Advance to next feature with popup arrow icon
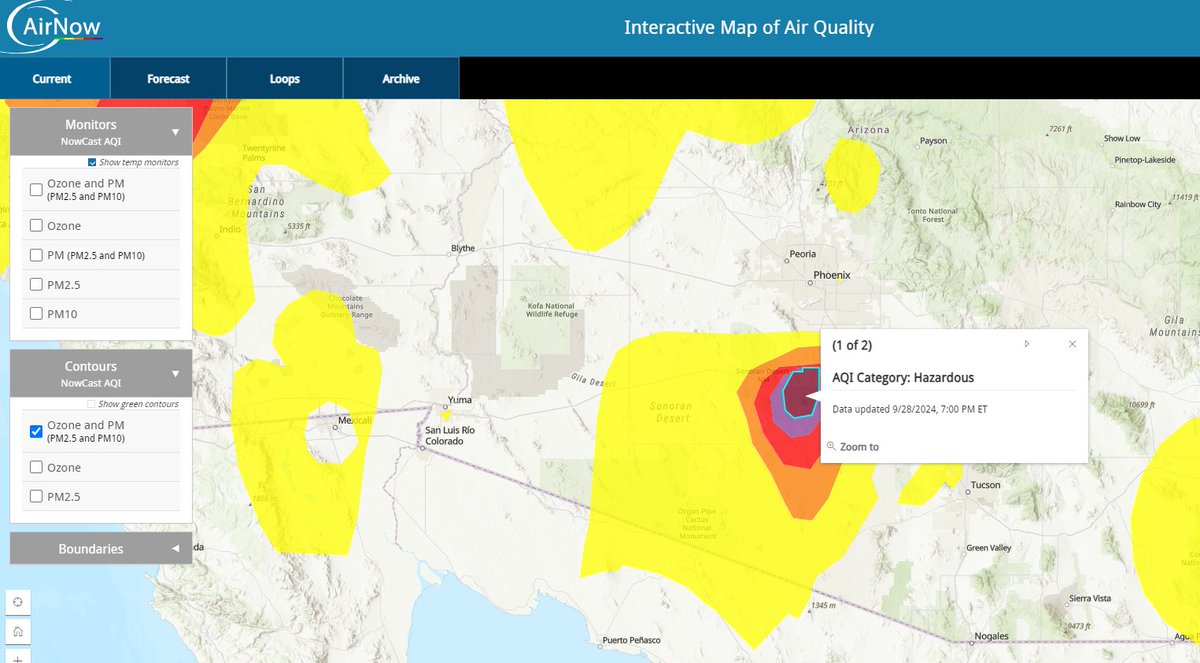Viewport: 1200px width, 663px height. (1026, 343)
